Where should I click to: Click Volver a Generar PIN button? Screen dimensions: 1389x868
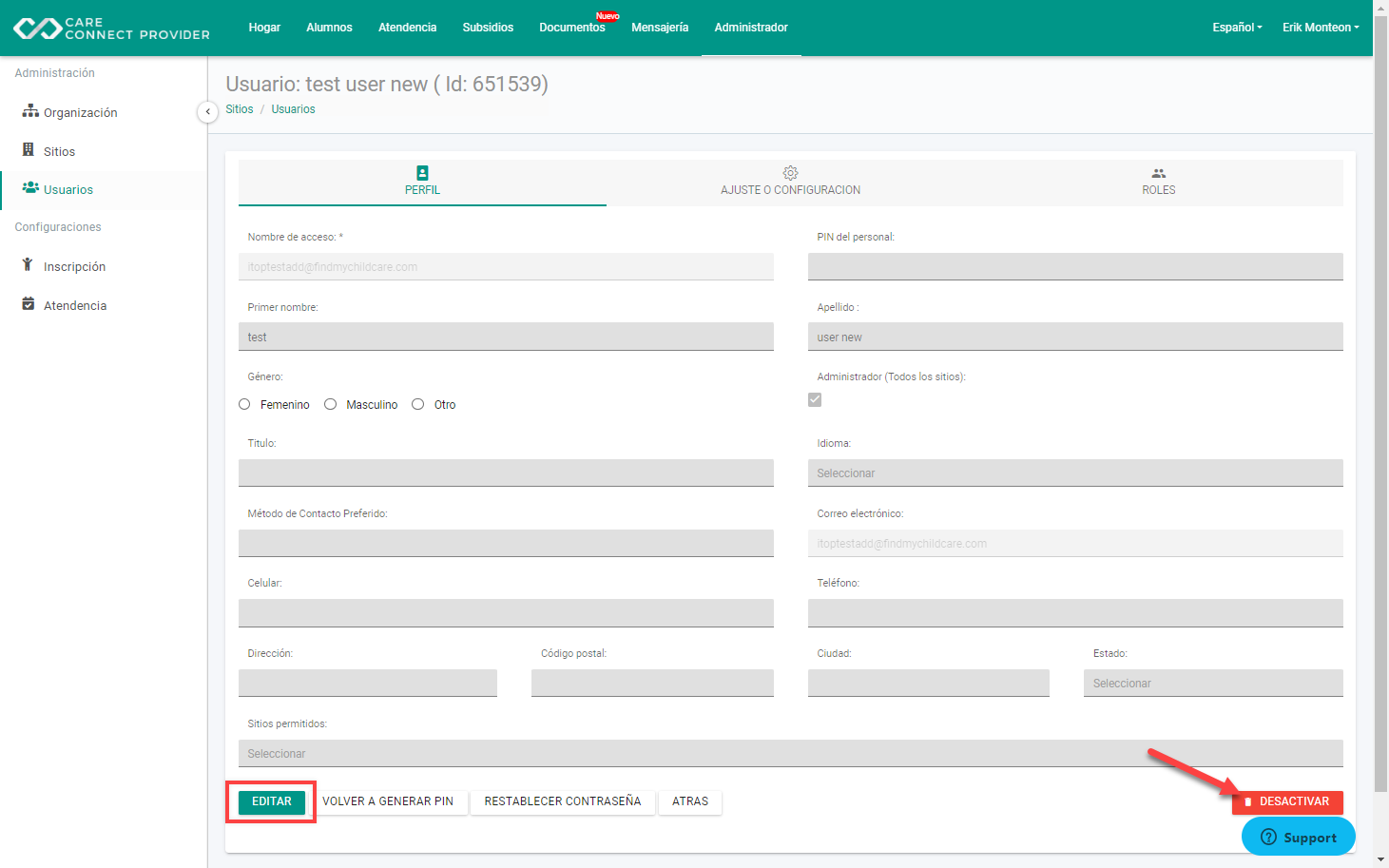tap(388, 801)
